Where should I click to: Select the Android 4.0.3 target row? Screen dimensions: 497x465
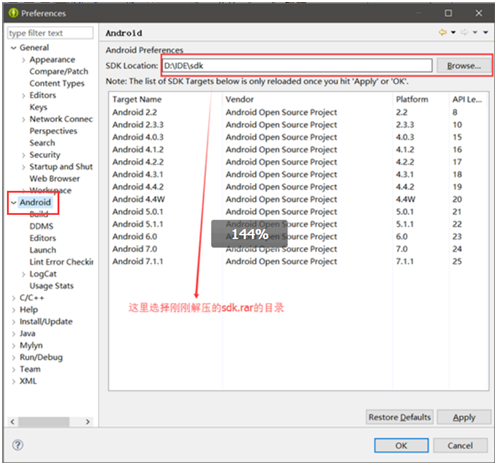click(299, 137)
